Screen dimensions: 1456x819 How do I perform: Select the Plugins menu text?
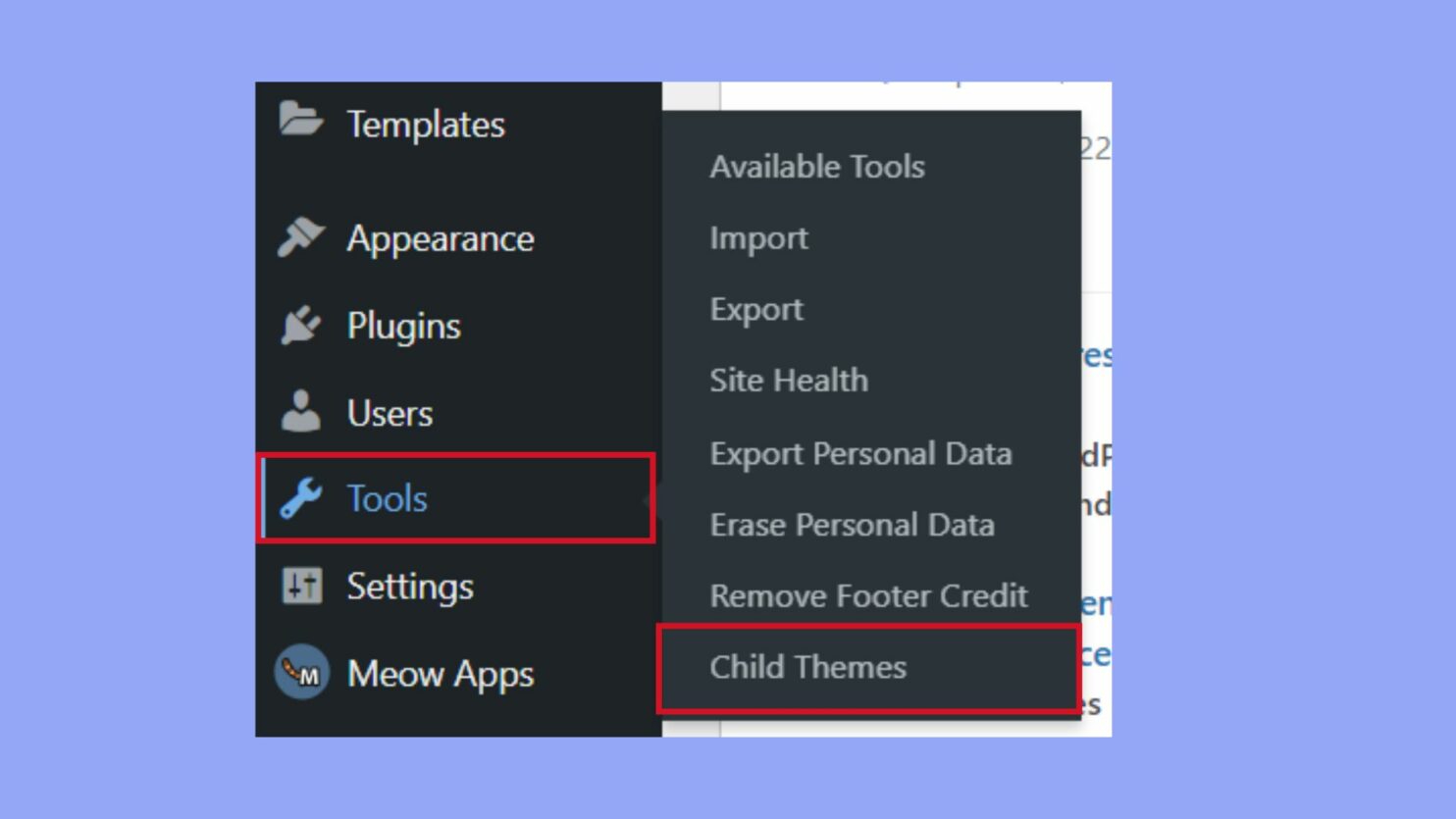(404, 325)
